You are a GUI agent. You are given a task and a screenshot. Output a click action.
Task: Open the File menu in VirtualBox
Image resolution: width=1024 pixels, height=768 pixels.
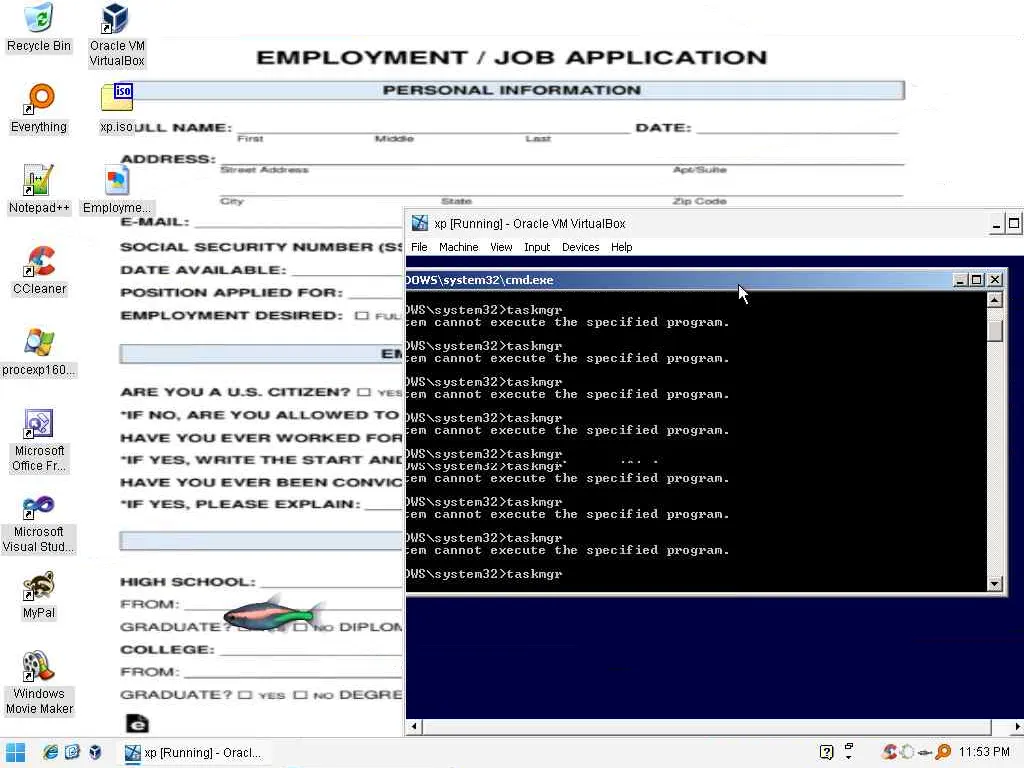tap(419, 247)
